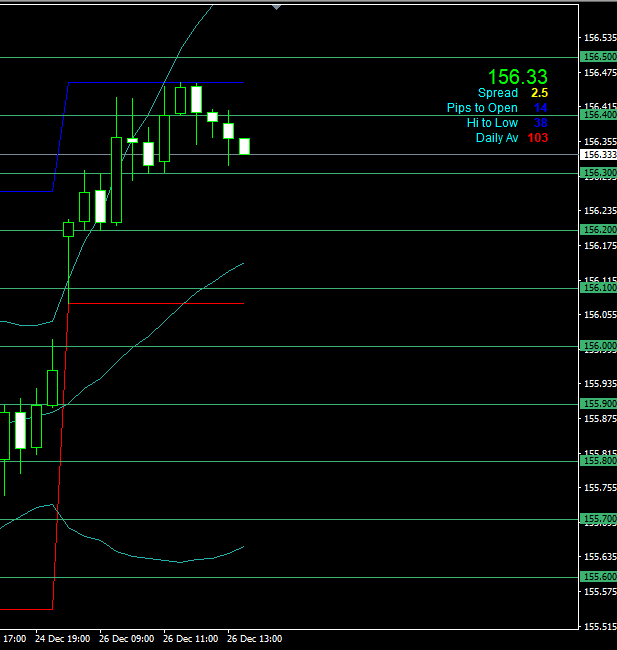The height and width of the screenshot is (650, 617).
Task: Click the 155.600 price level tag
Action: click(x=599, y=577)
